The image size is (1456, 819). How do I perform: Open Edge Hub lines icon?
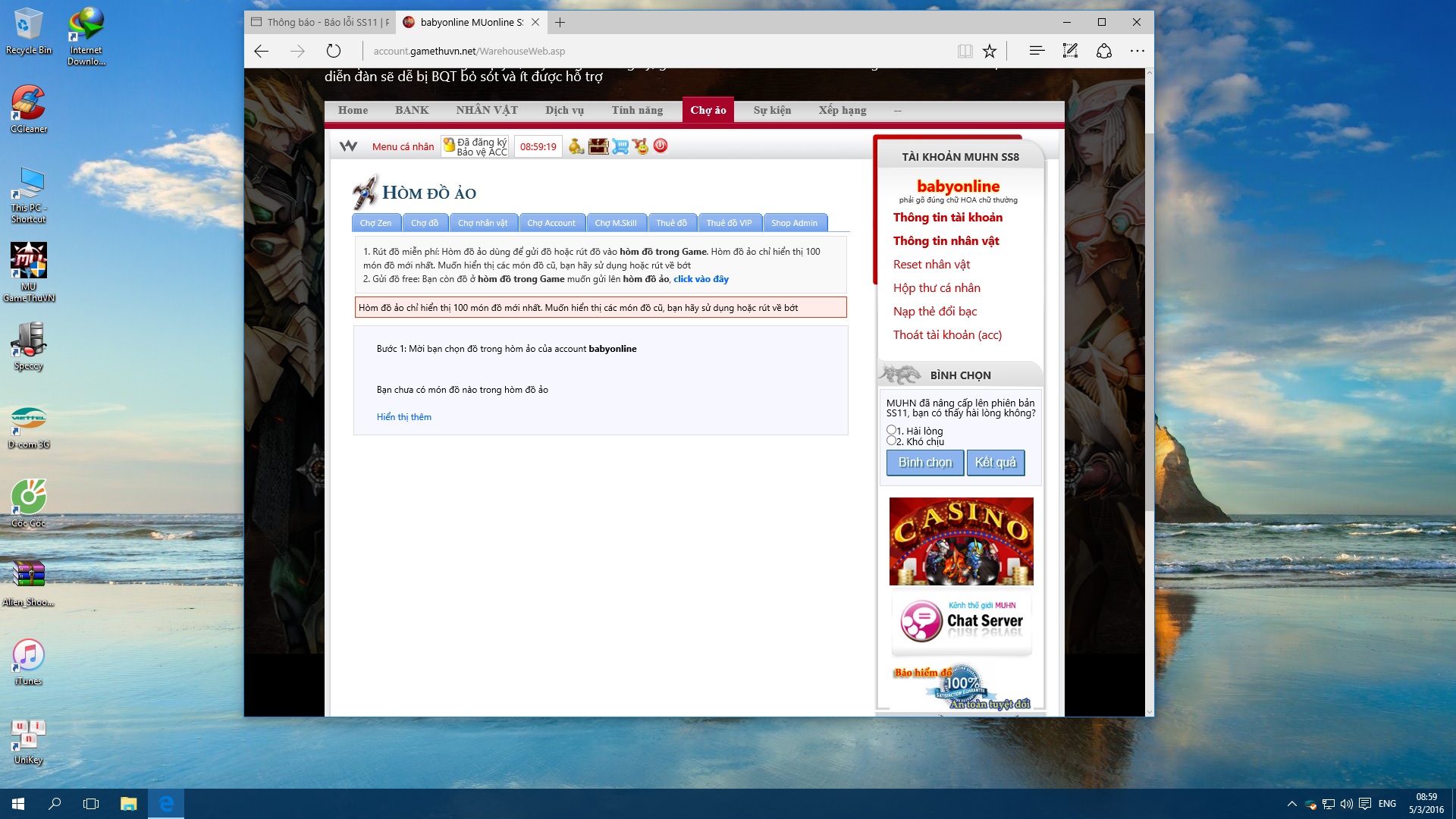tap(1037, 51)
